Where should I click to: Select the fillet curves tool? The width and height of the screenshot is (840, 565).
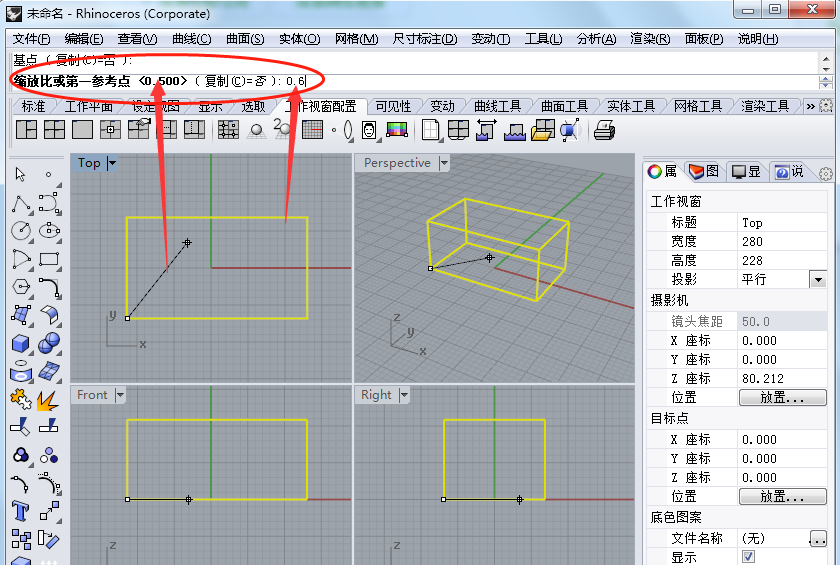click(x=49, y=287)
